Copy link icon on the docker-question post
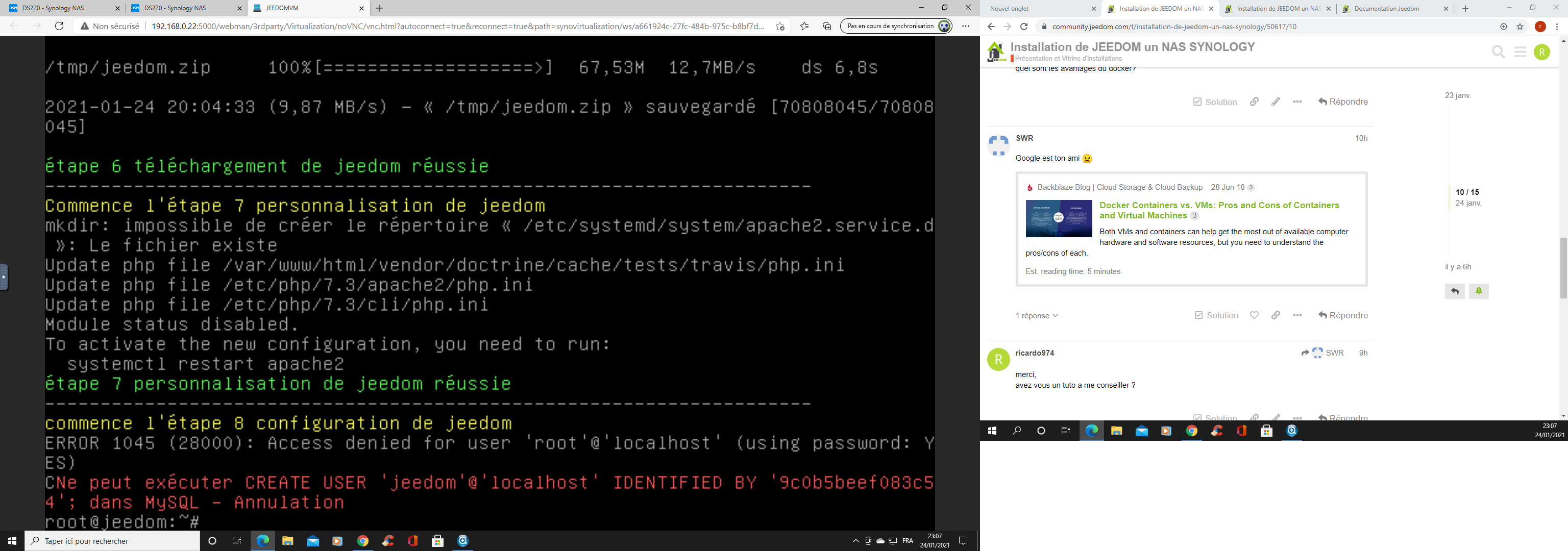Viewport: 1568px width, 551px height. tap(1254, 102)
